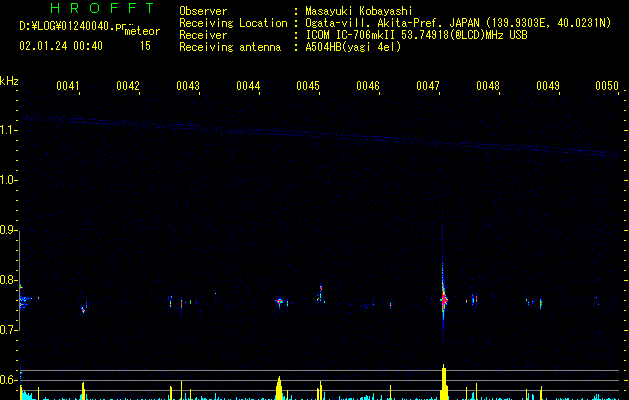Click the 0.7 kHz frequency axis label
The width and height of the screenshot is (629, 400).
pyautogui.click(x=9, y=330)
